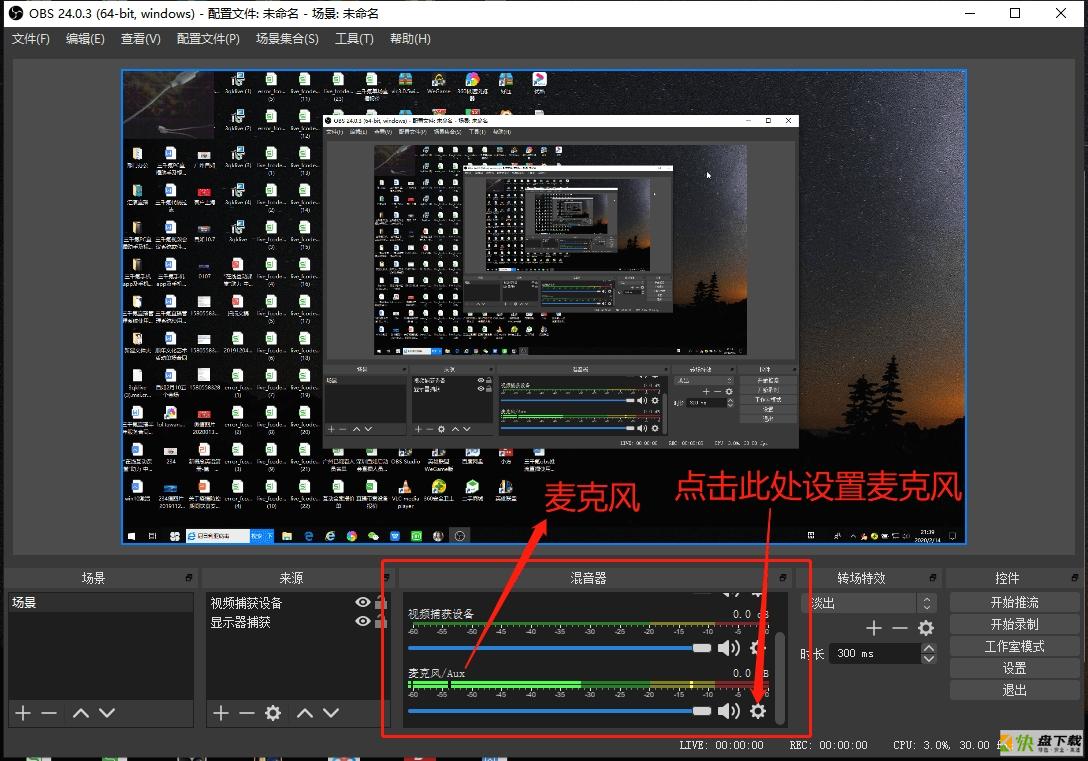
Task: Click the 退出 button
Action: point(1014,690)
